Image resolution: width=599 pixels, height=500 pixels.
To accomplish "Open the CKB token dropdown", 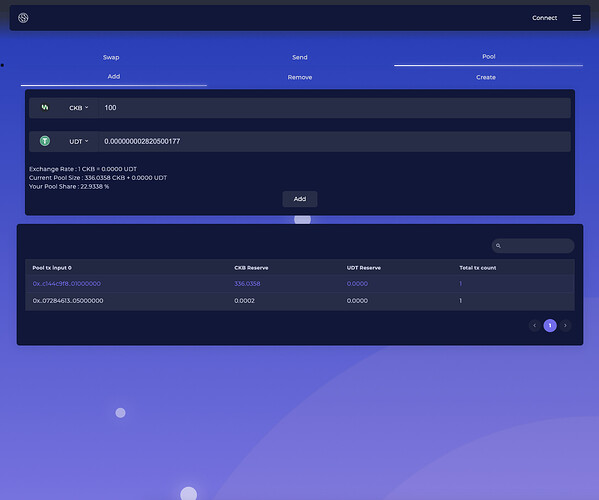I will [79, 108].
